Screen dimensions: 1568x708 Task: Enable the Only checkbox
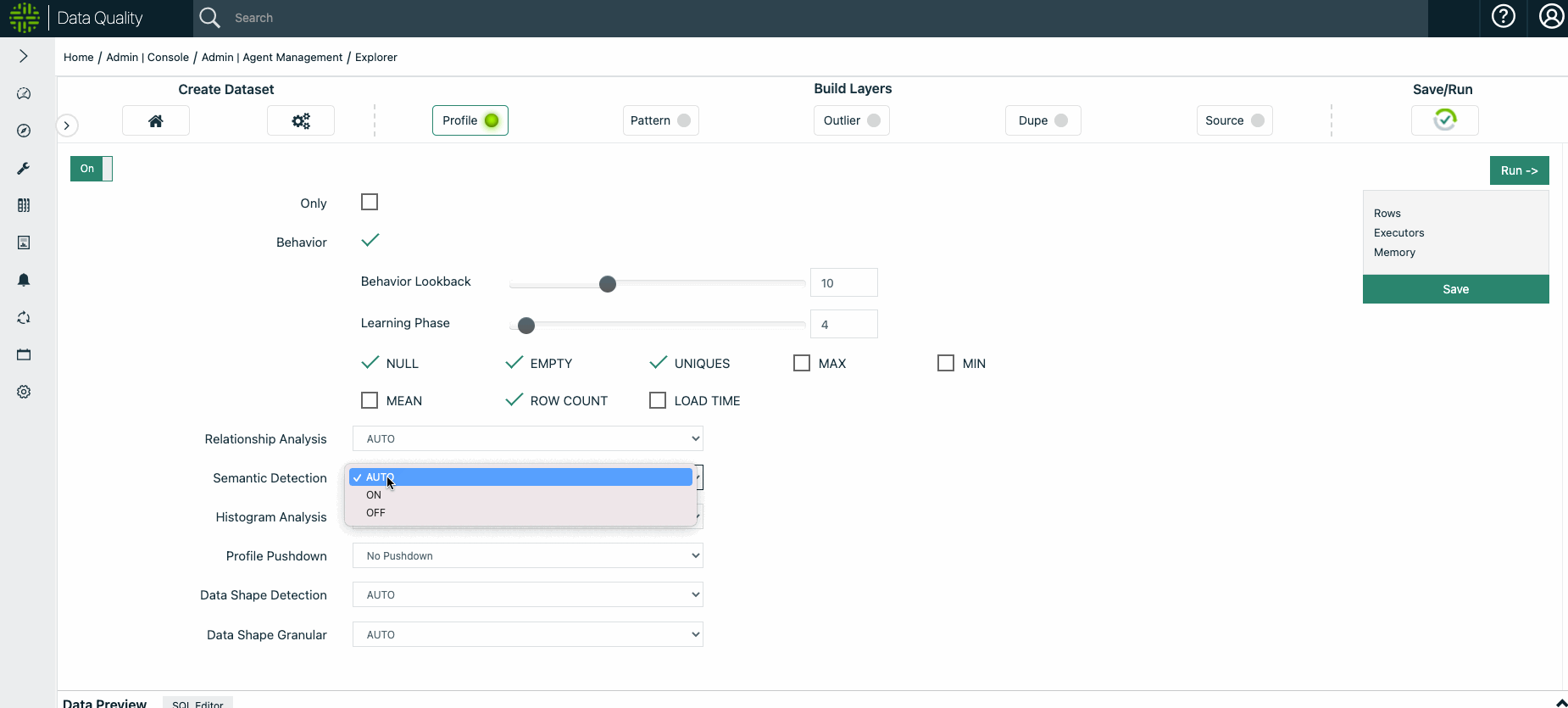pyautogui.click(x=370, y=202)
